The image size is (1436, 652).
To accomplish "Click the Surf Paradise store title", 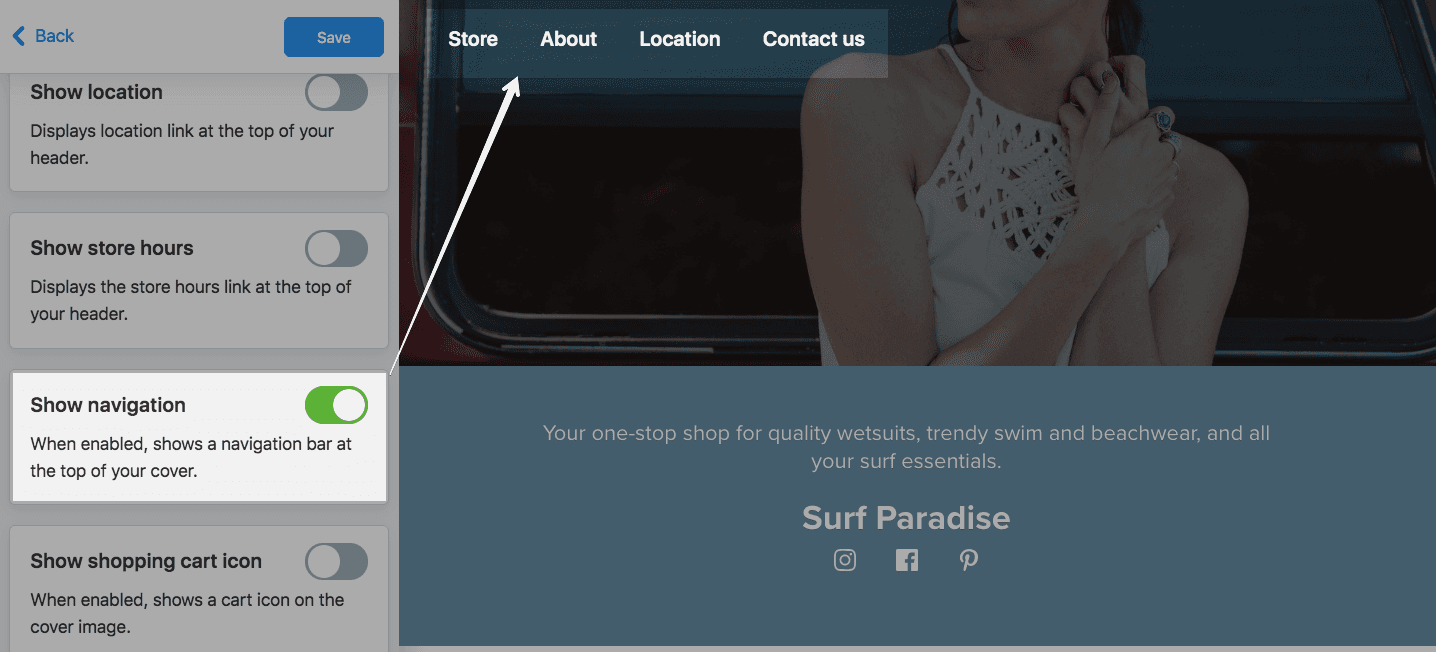I will pyautogui.click(x=906, y=518).
